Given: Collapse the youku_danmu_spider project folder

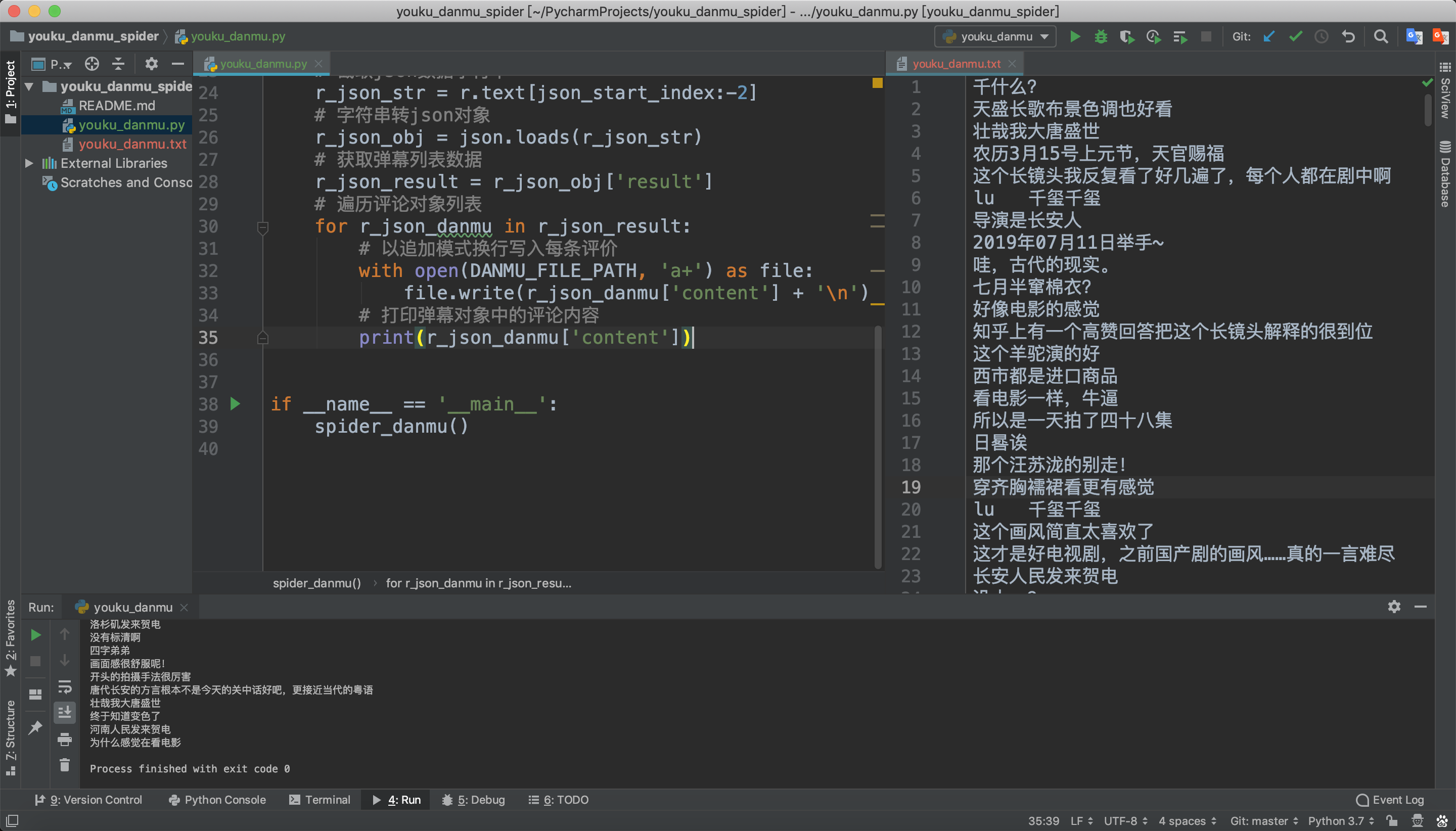Looking at the screenshot, I should [29, 87].
